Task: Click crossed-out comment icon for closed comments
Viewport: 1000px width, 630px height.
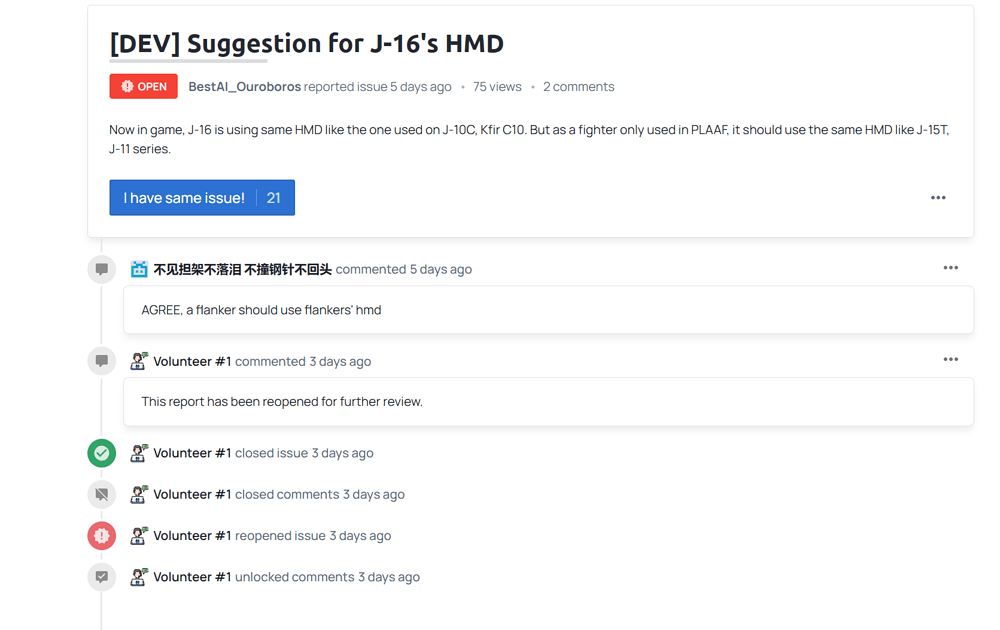Action: tap(101, 494)
